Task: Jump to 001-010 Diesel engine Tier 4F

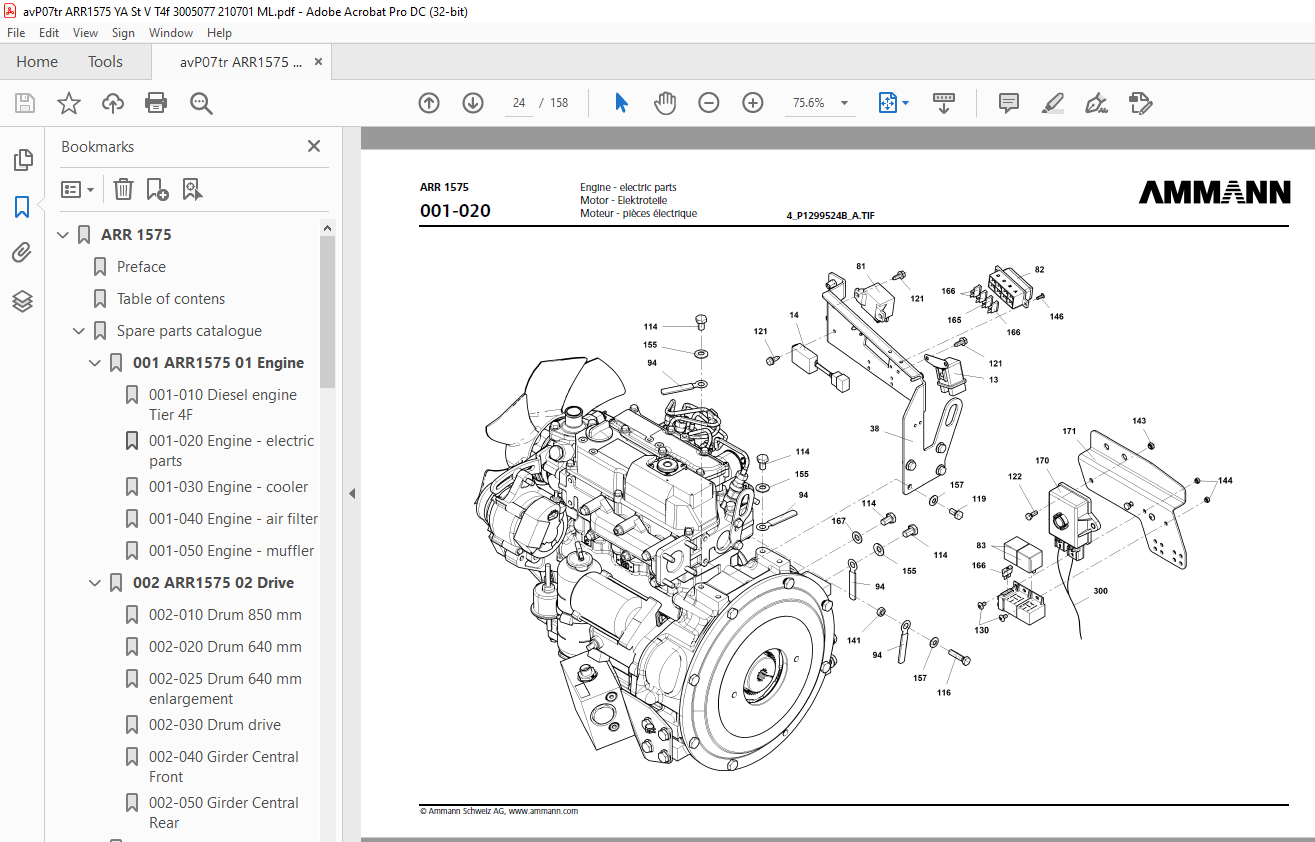Action: 223,405
